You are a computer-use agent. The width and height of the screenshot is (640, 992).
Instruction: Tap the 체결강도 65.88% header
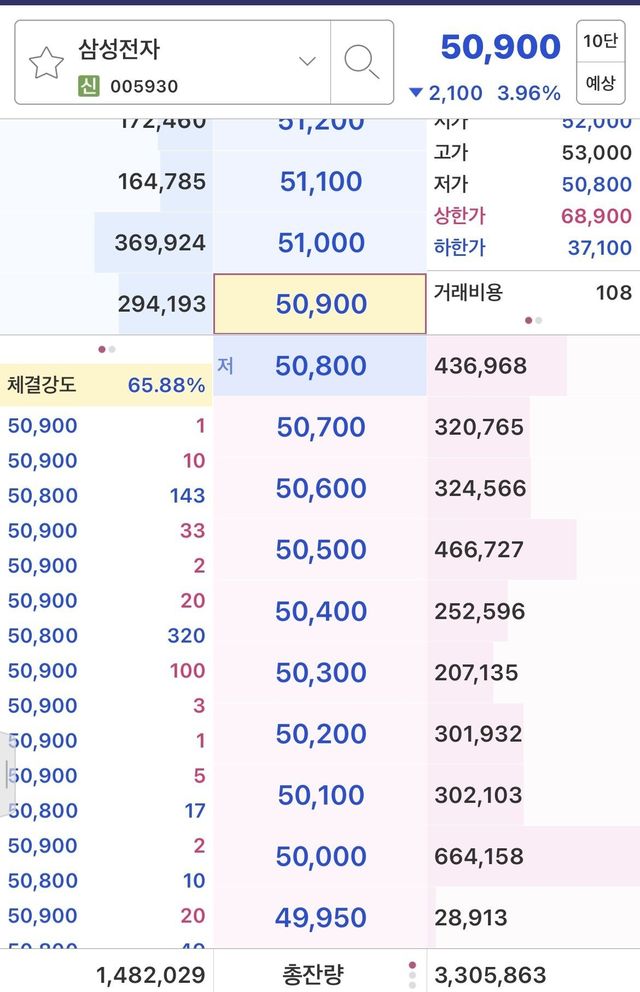[106, 385]
